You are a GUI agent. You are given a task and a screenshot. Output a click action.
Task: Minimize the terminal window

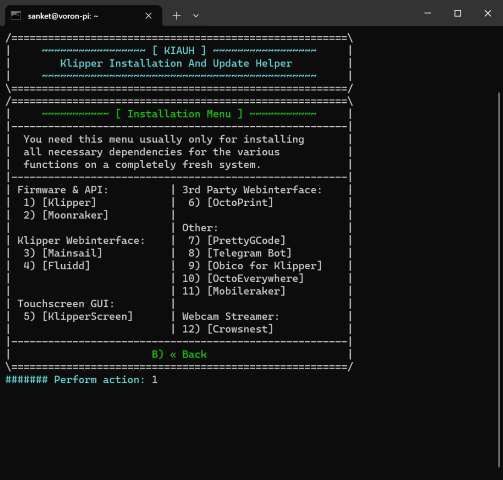(x=428, y=13)
